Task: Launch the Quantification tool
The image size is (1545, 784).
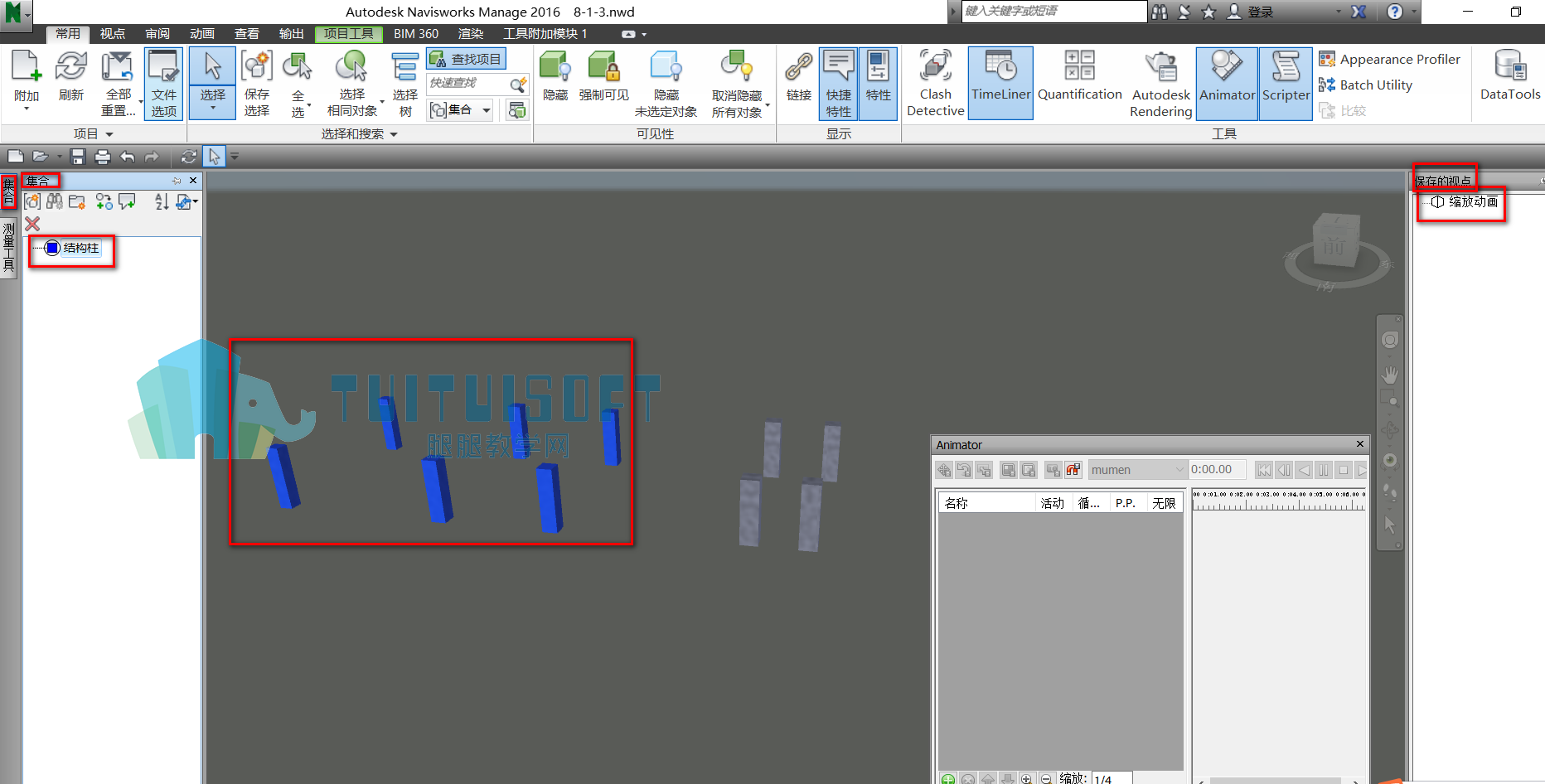Action: click(1079, 83)
